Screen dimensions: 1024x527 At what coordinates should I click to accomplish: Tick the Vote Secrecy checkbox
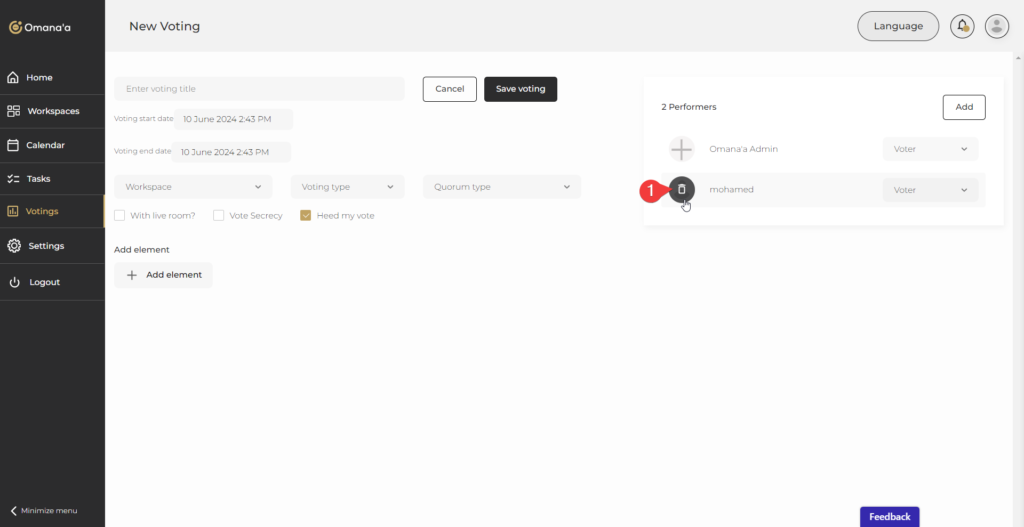[x=219, y=215]
